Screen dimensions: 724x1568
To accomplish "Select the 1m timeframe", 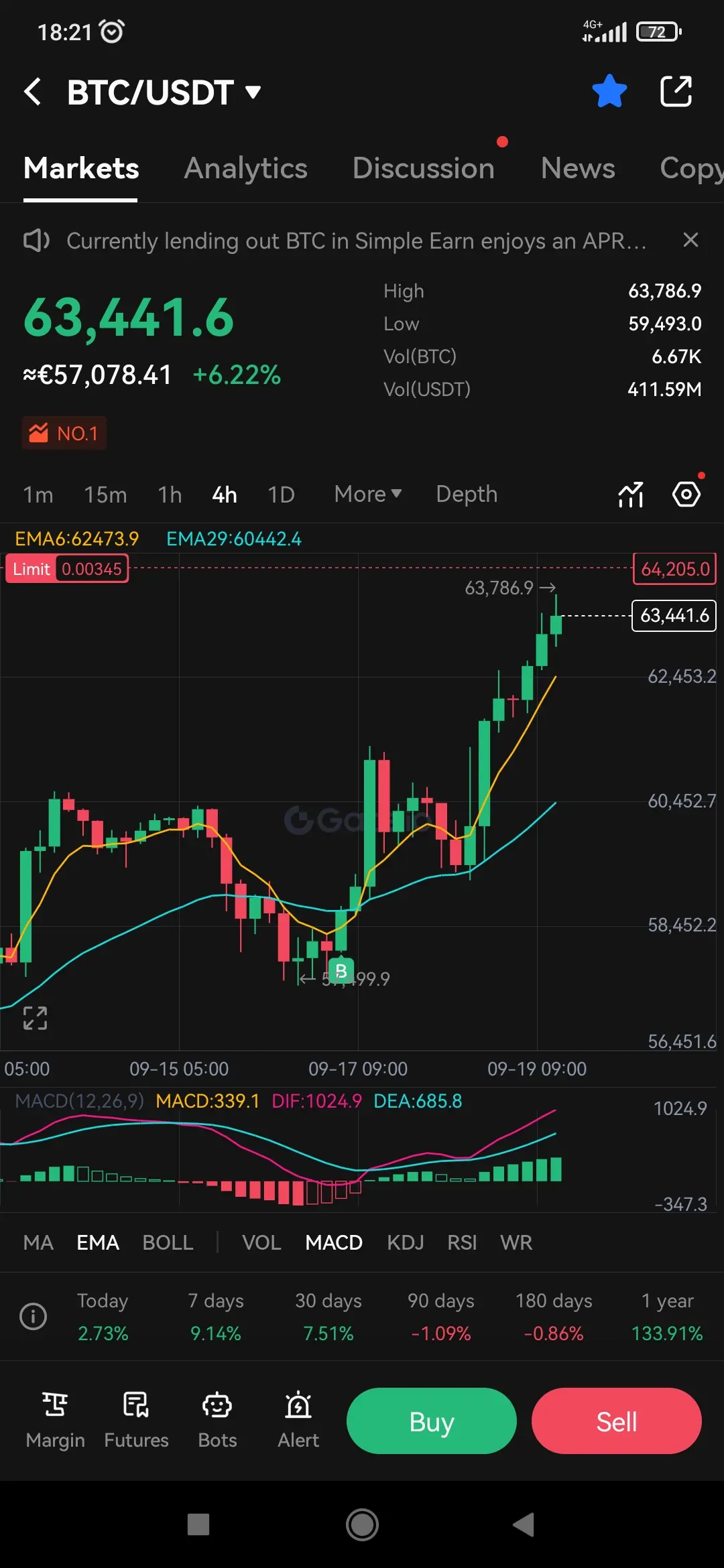I will [38, 495].
